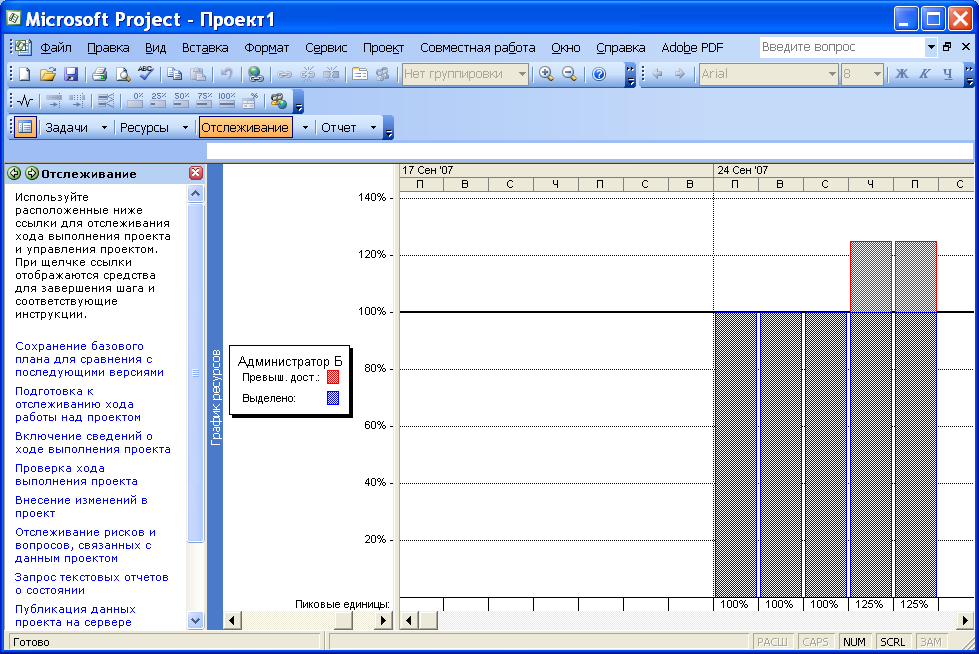Open the Arial font dropdown
Screen dimensions: 979x654
(832, 74)
